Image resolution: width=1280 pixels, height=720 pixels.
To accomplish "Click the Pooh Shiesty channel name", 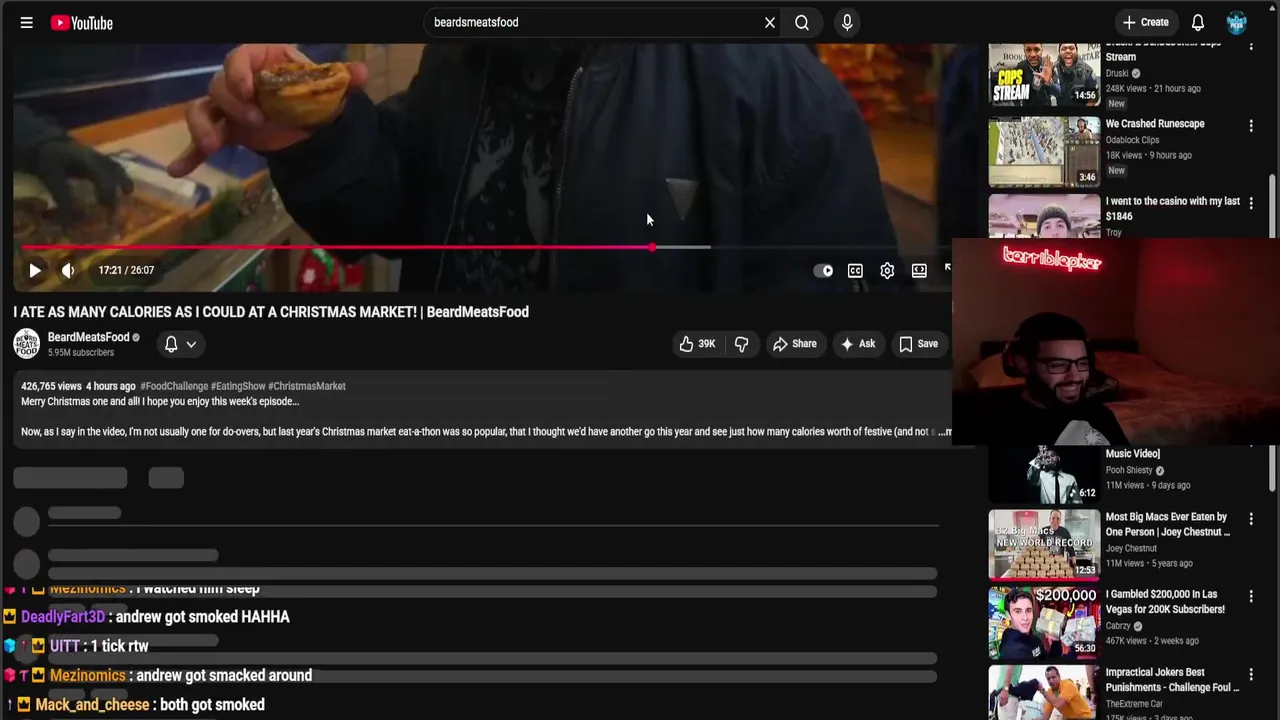I will (x=1129, y=470).
